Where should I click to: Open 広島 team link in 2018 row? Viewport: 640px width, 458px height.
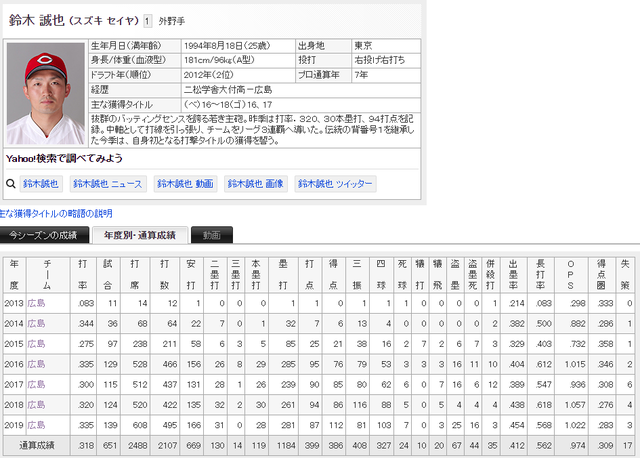(36, 405)
